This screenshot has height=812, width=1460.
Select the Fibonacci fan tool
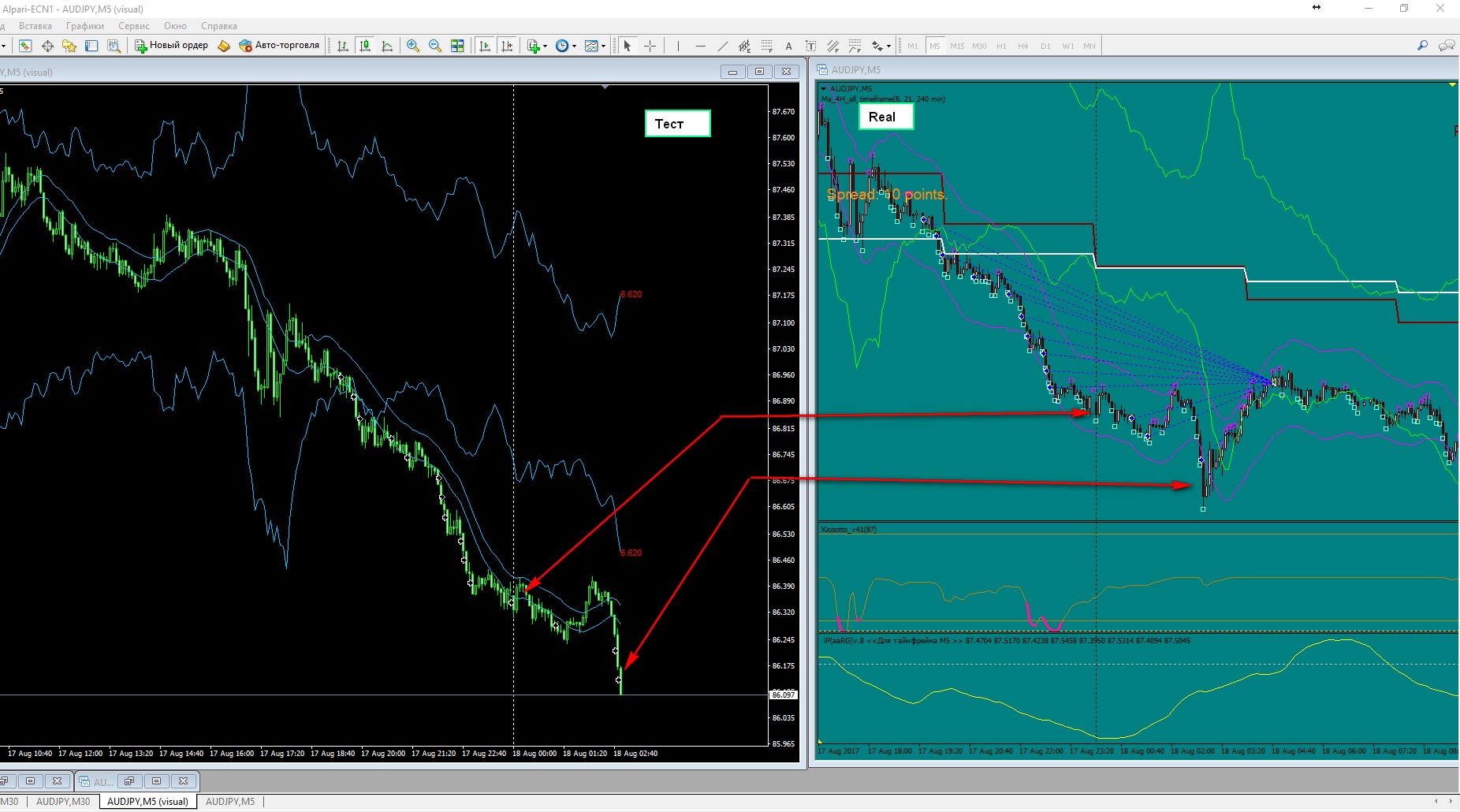click(x=855, y=46)
